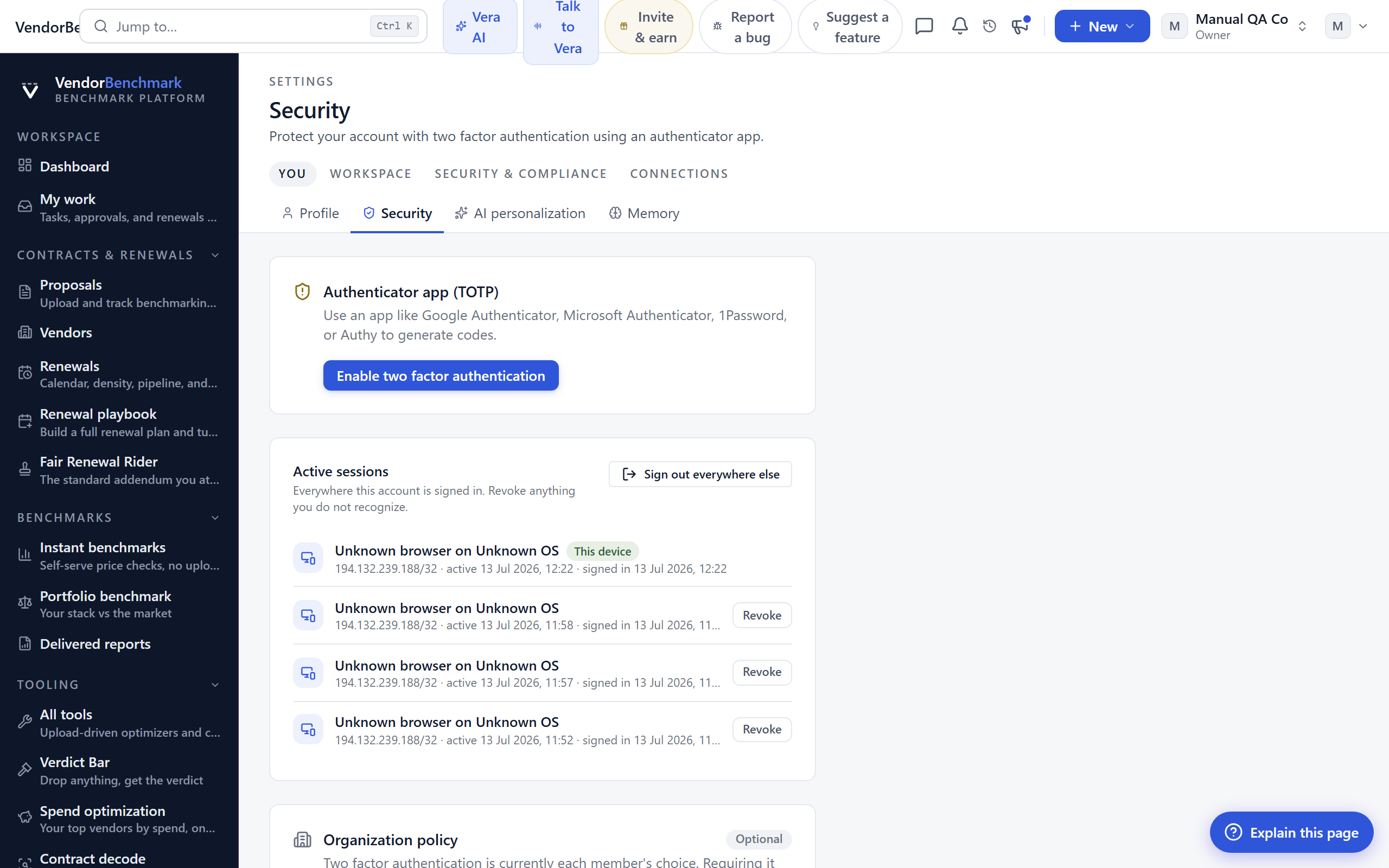Click Sign out everywhere else
This screenshot has width=1389, height=868.
(700, 474)
